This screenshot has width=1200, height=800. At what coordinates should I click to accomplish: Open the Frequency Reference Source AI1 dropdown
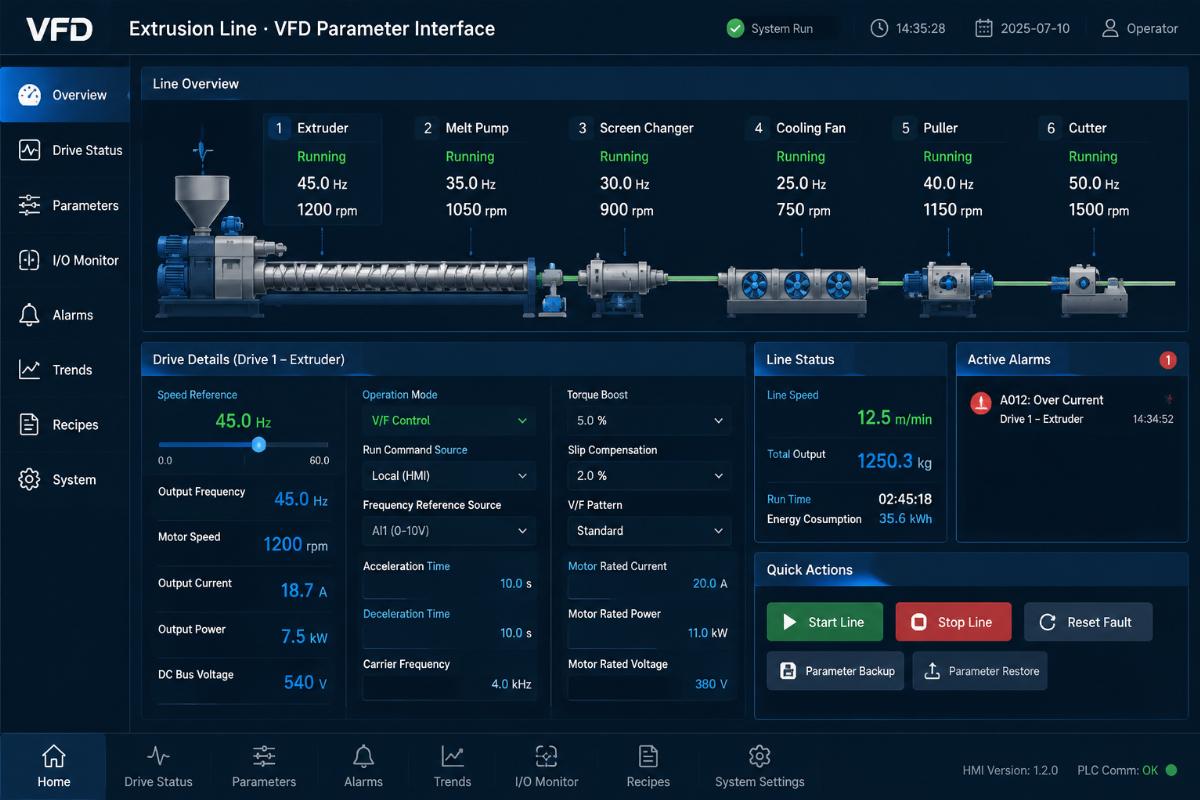coord(448,531)
